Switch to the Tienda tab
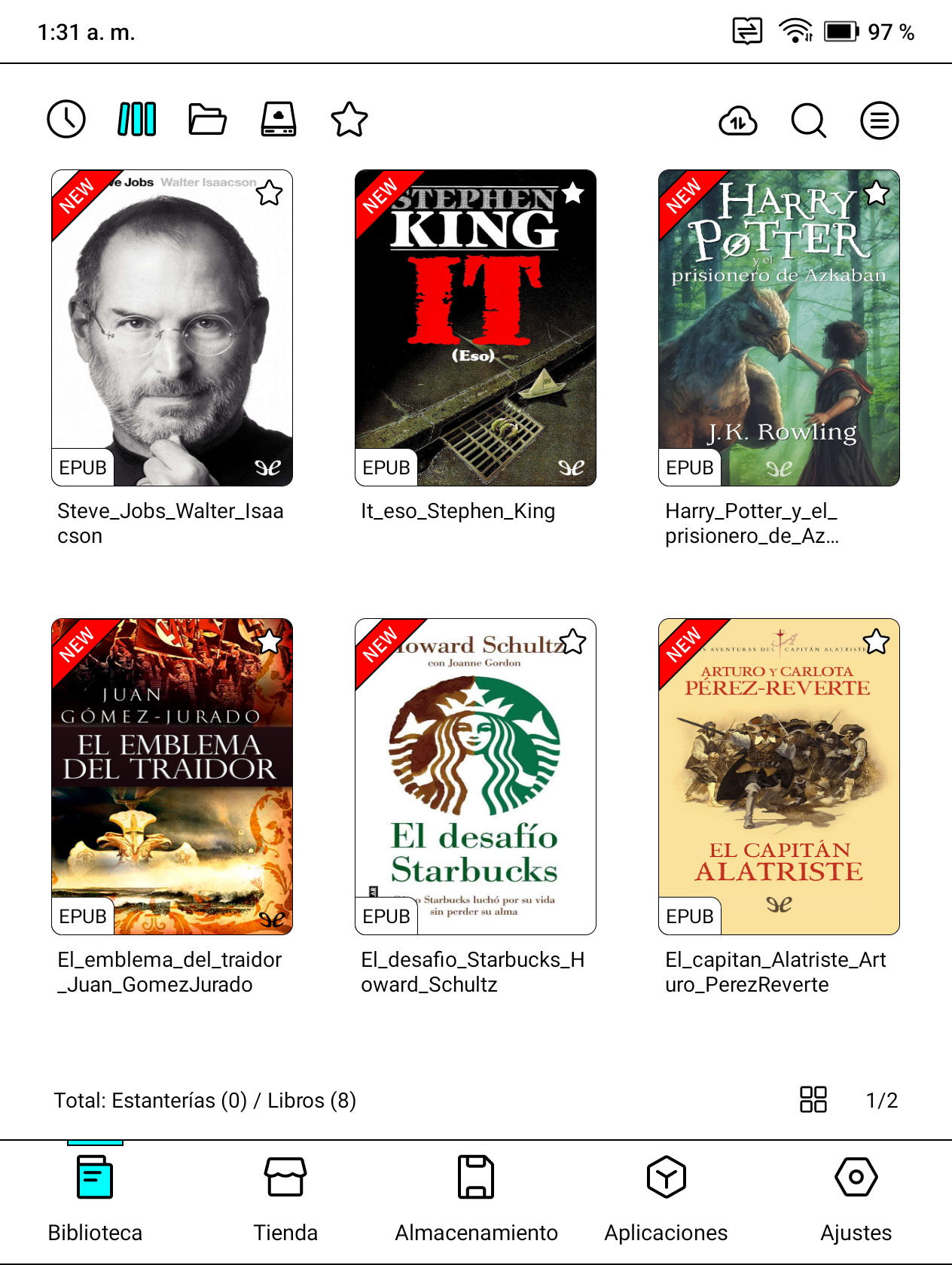 285,1198
